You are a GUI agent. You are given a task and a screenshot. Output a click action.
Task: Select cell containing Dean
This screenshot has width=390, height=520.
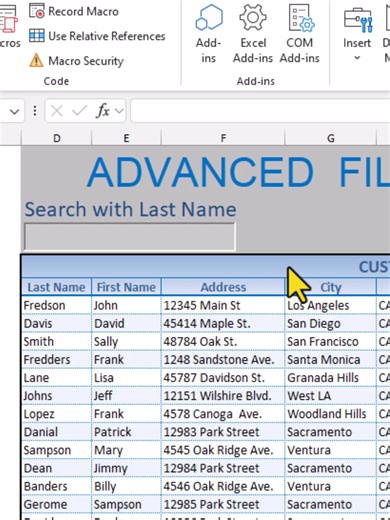click(x=56, y=468)
